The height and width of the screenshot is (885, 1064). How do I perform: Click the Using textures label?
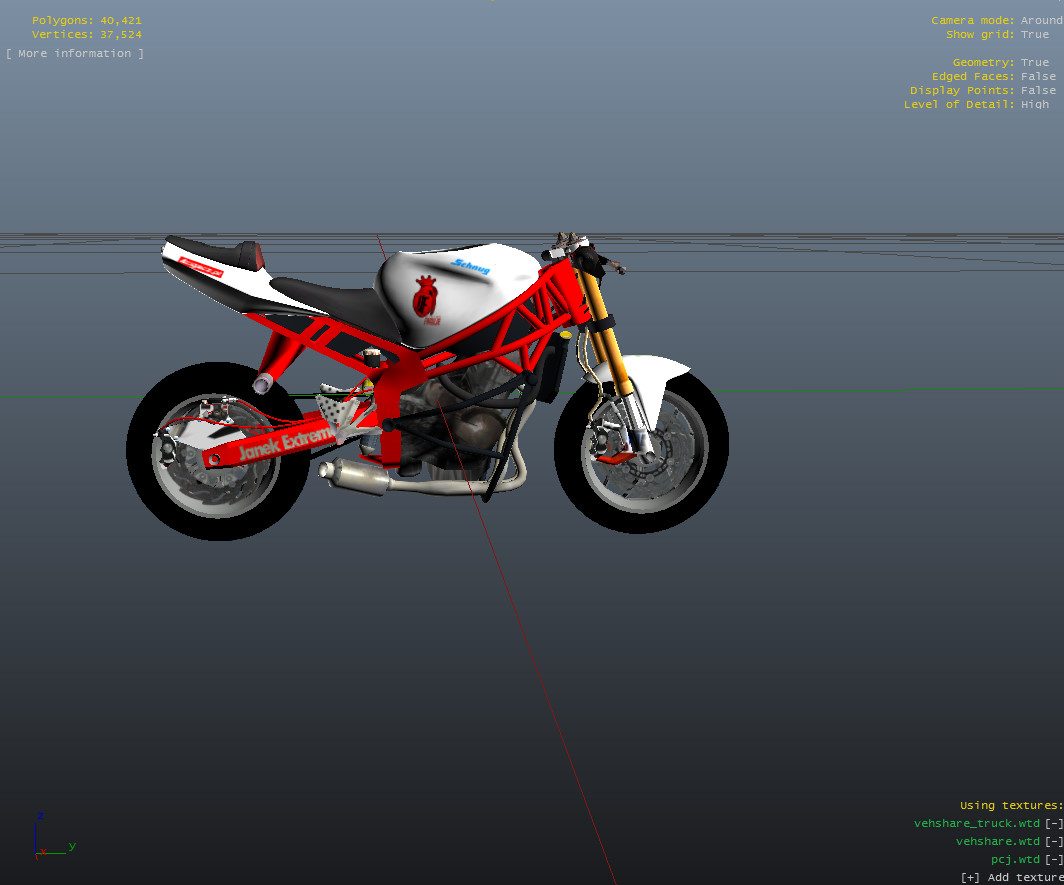[x=1011, y=806]
